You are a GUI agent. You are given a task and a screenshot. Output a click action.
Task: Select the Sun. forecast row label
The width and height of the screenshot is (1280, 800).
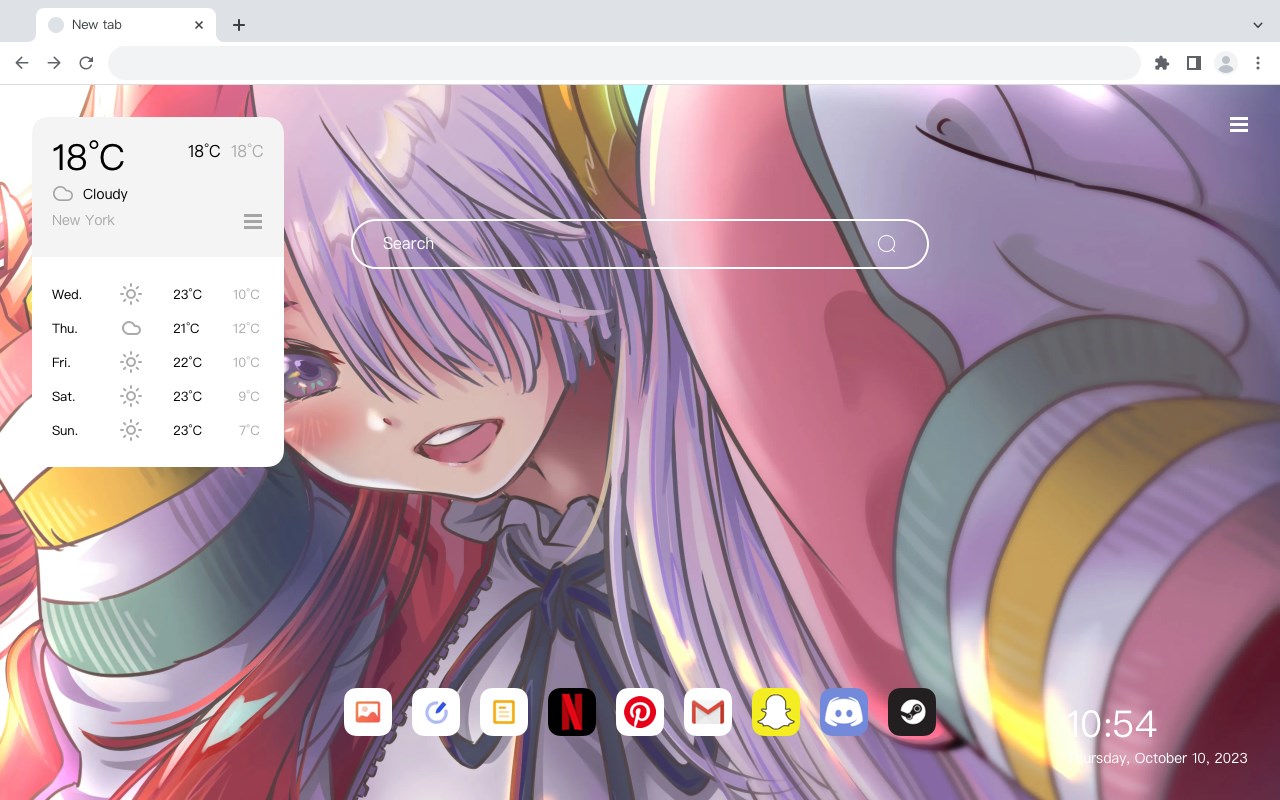pos(65,430)
